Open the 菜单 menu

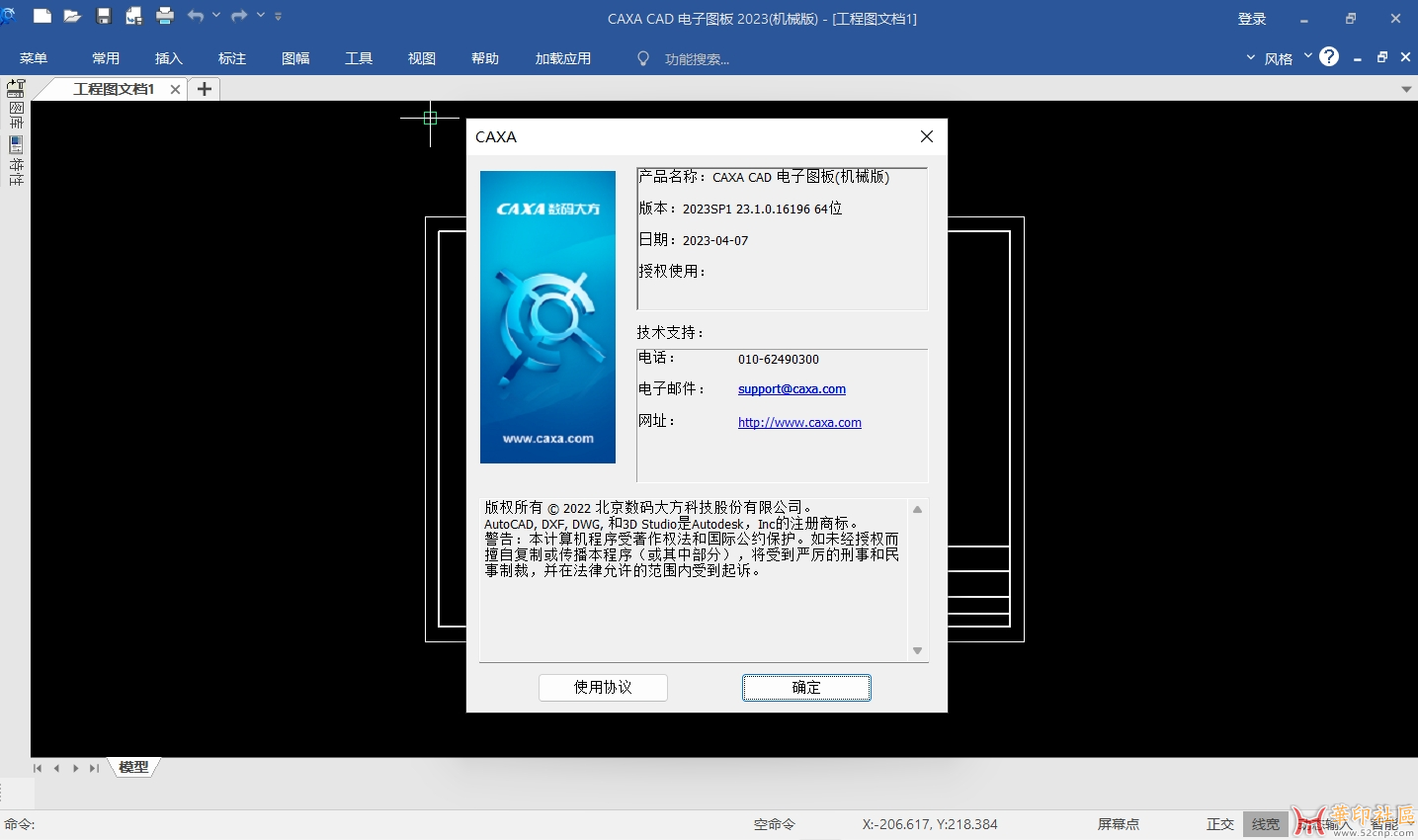pyautogui.click(x=34, y=58)
